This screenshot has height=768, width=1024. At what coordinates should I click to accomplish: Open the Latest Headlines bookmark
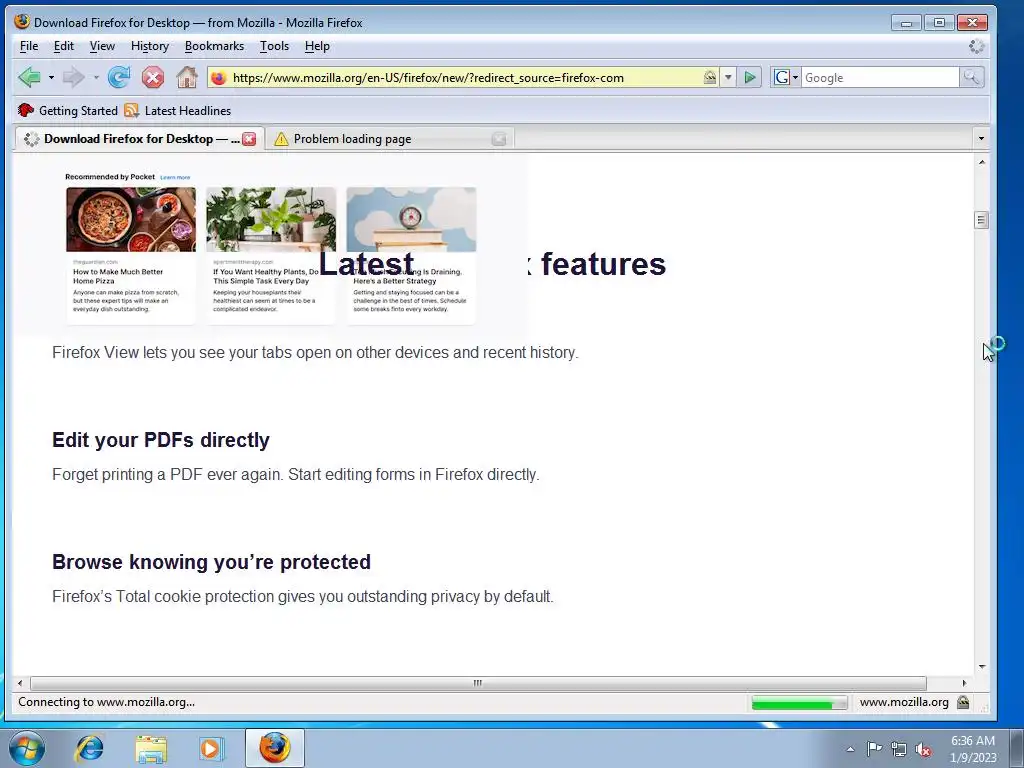click(x=178, y=110)
